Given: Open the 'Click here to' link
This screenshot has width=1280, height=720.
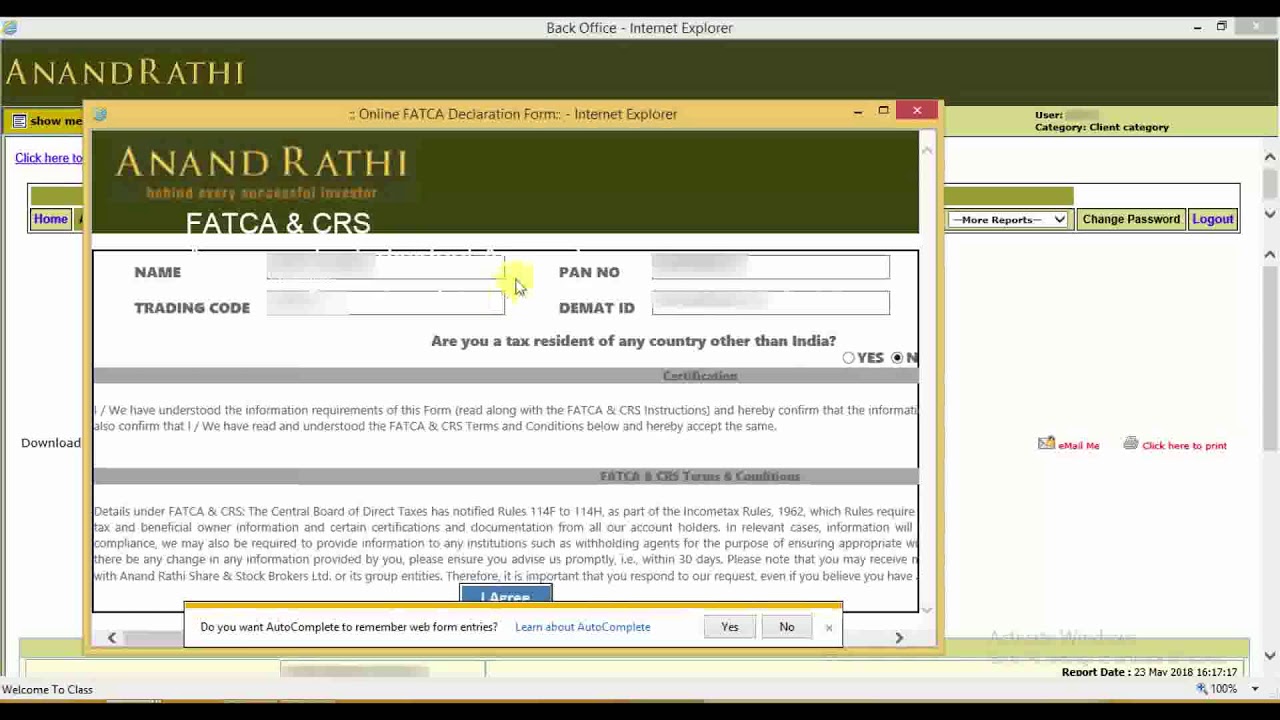Looking at the screenshot, I should click(49, 158).
